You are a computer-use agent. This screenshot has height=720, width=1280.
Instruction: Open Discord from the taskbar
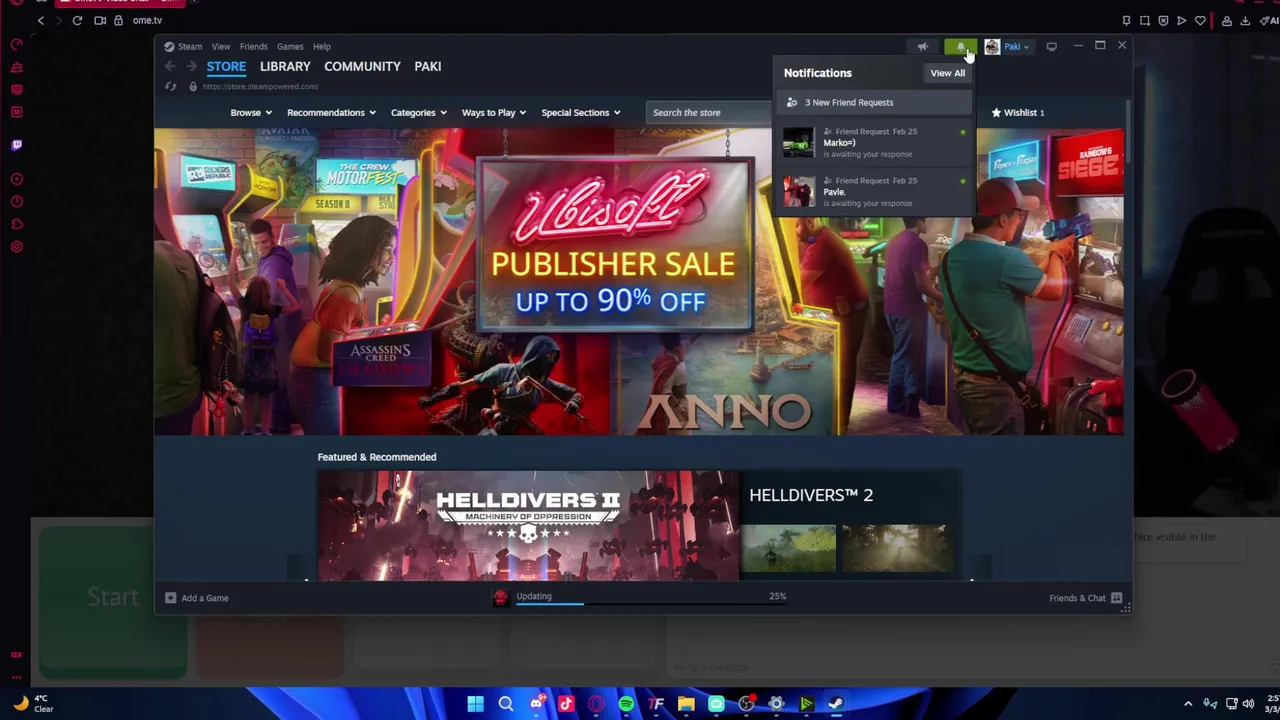(x=536, y=704)
